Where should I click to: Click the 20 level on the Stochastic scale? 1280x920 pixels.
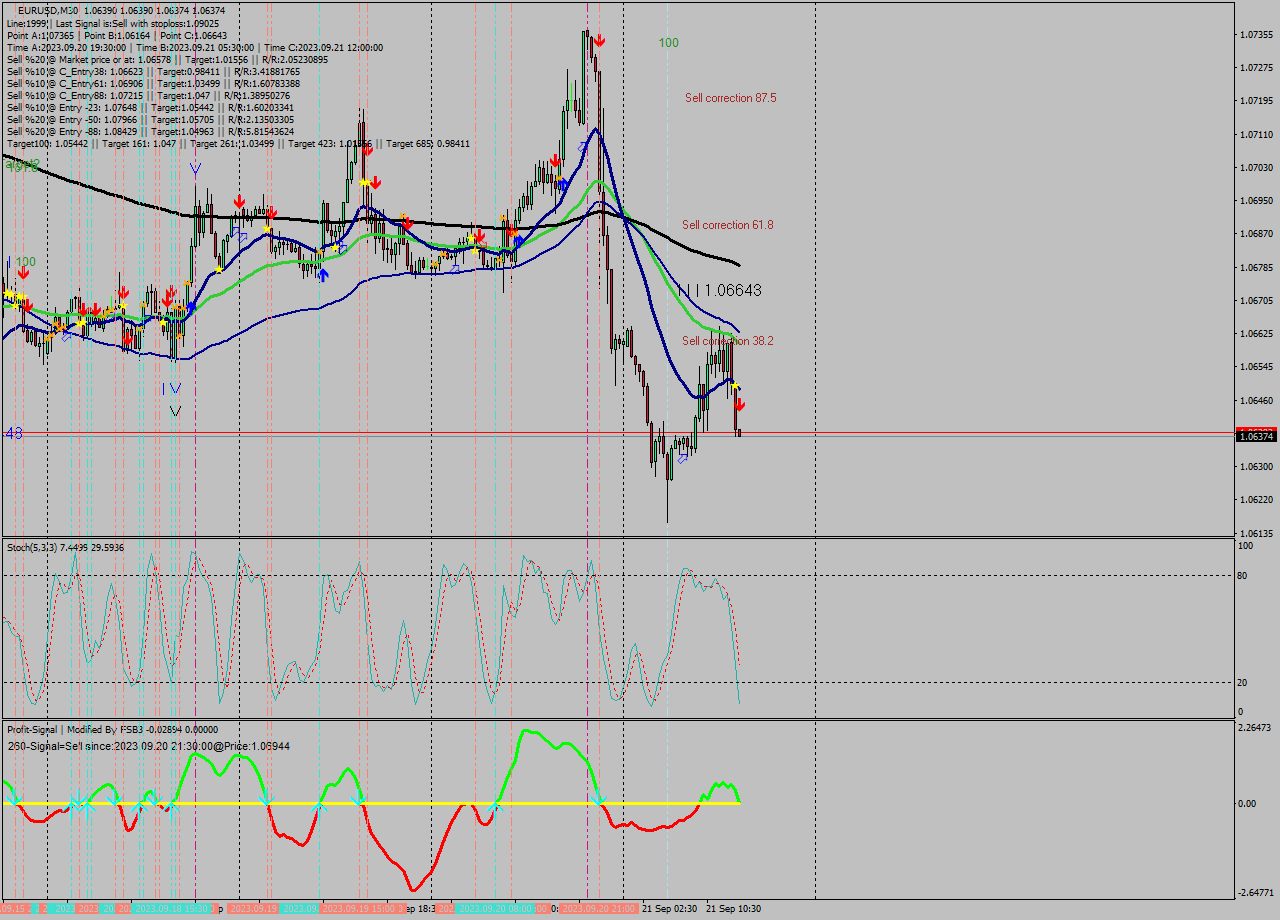coord(1243,682)
